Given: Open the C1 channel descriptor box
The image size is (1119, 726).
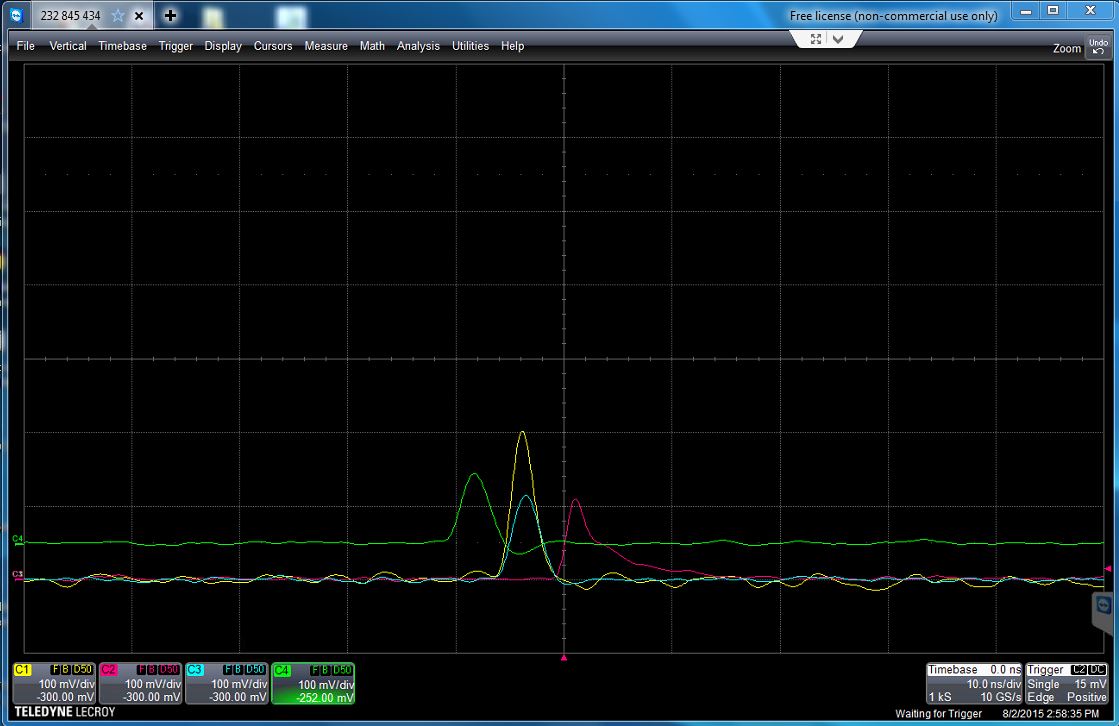Looking at the screenshot, I should click(x=54, y=683).
